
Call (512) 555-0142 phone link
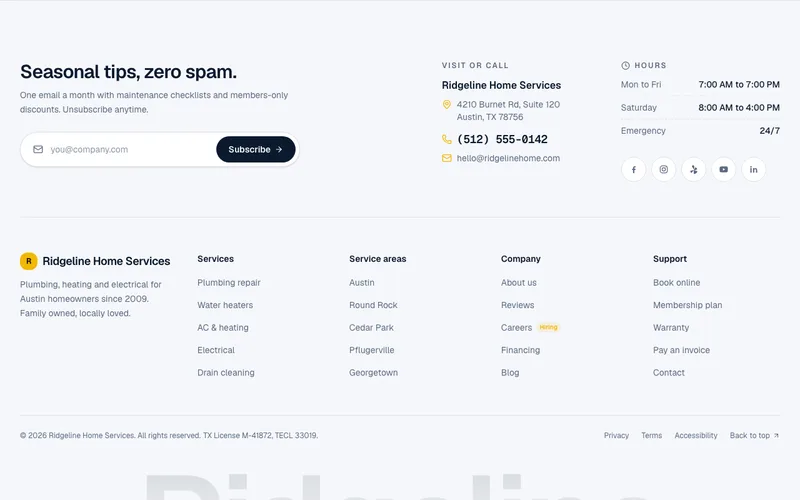click(x=502, y=139)
